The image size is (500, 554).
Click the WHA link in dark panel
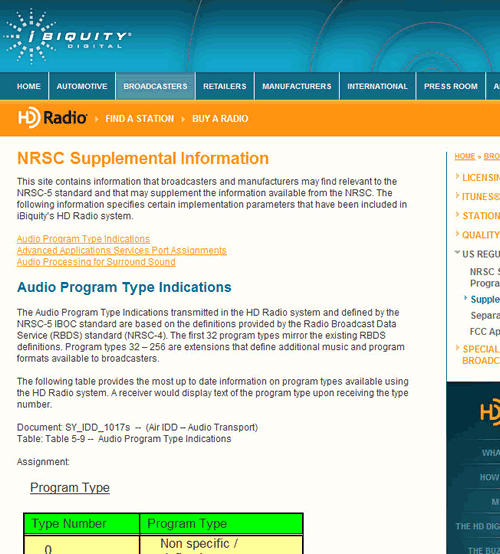click(490, 453)
